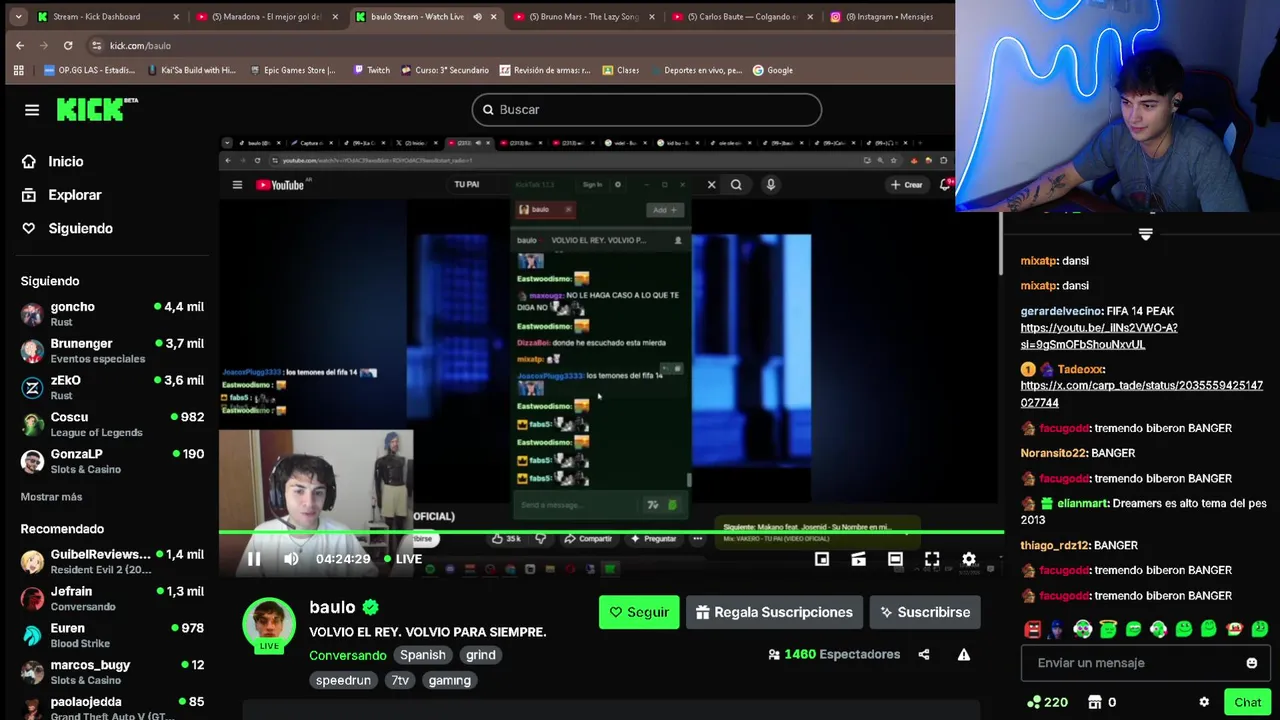This screenshot has height=720, width=1280.
Task: Select the 7tv tag
Action: pos(400,680)
